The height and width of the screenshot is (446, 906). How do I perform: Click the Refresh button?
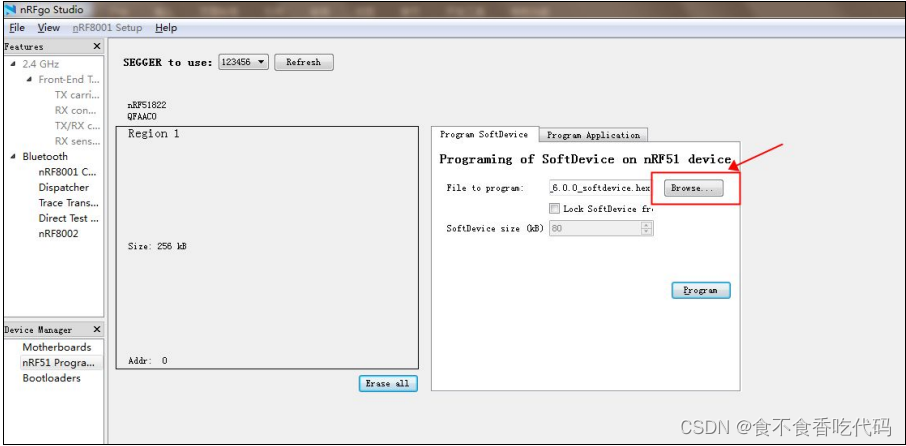point(303,62)
